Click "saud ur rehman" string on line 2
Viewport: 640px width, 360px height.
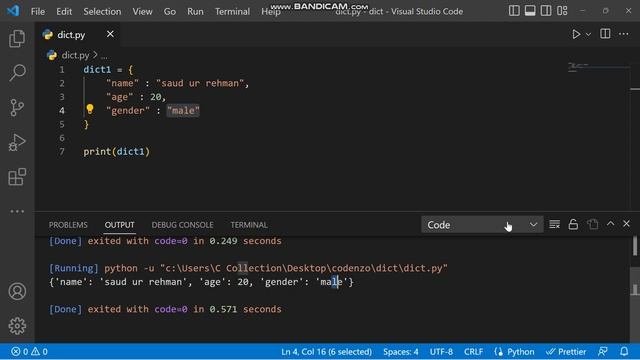point(200,83)
